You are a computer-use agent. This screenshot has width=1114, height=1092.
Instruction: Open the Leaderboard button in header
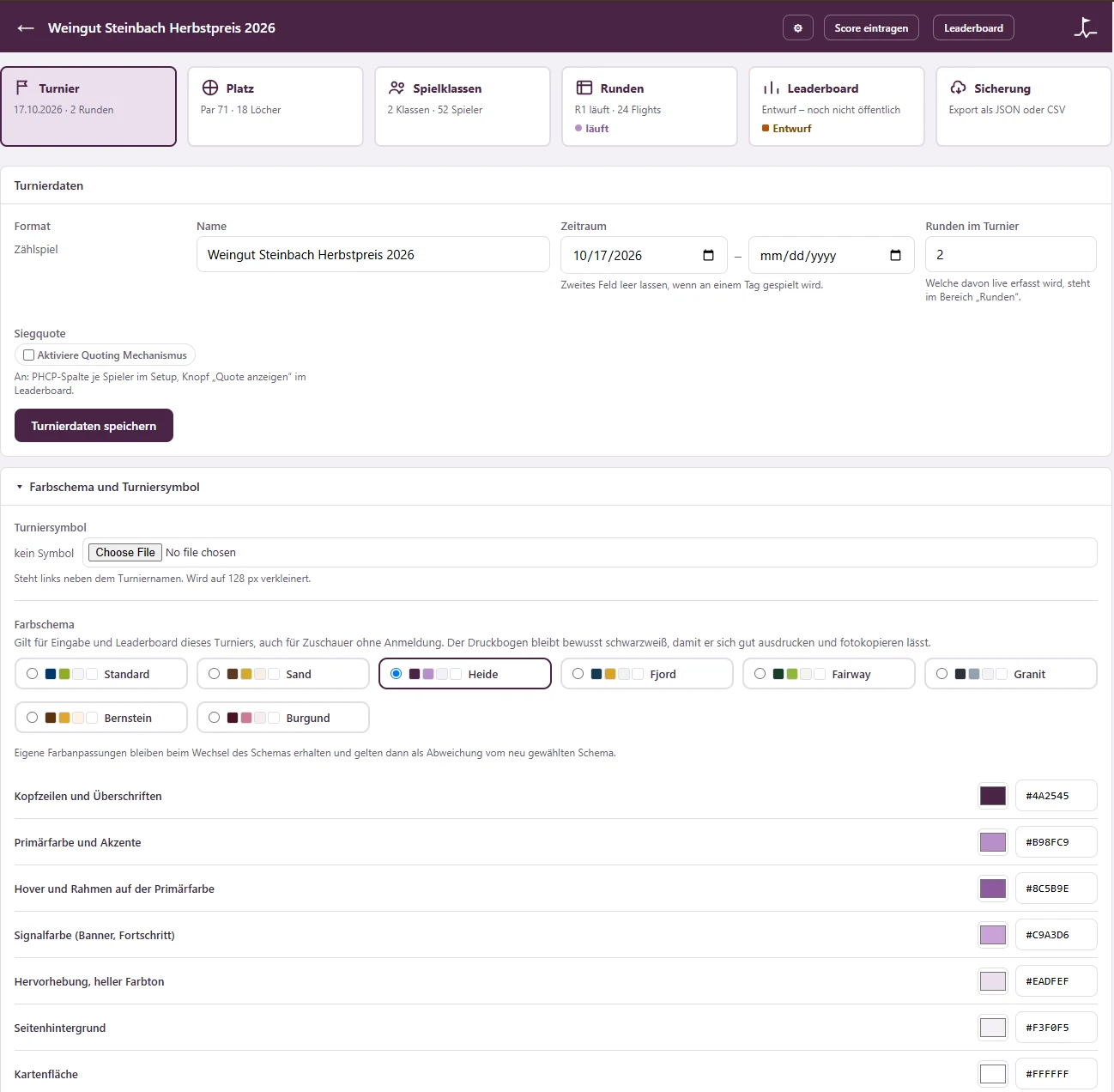pos(973,28)
